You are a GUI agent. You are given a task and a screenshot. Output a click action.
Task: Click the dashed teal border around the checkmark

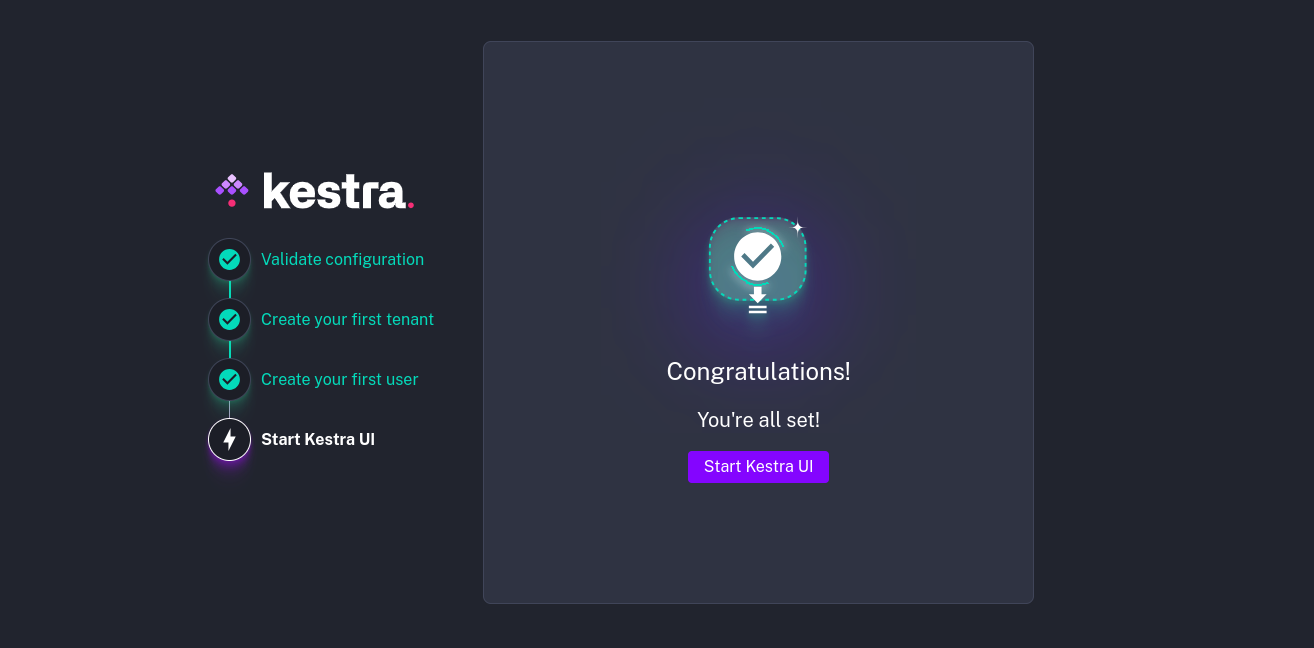[x=710, y=260]
